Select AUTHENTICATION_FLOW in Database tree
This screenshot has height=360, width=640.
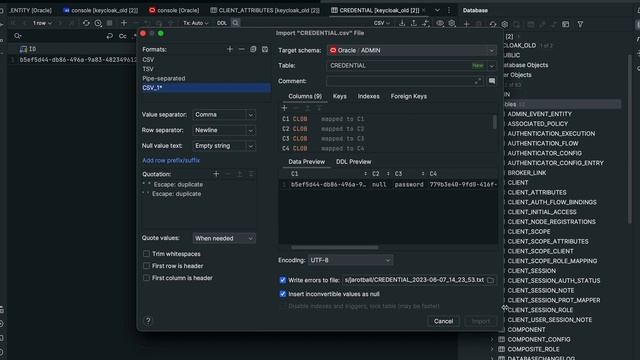543,143
